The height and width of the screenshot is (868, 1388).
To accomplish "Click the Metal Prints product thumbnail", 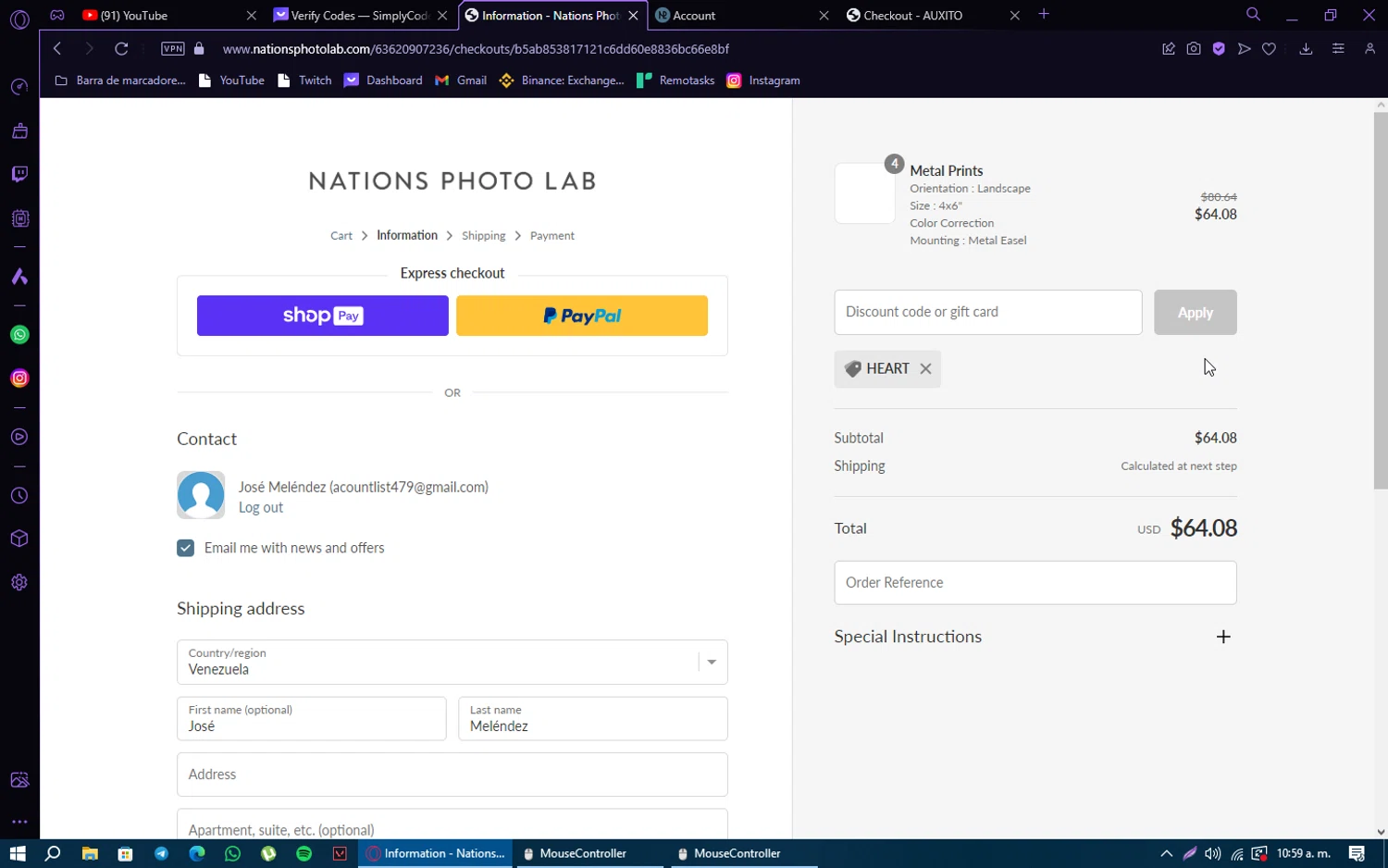I will tap(865, 192).
